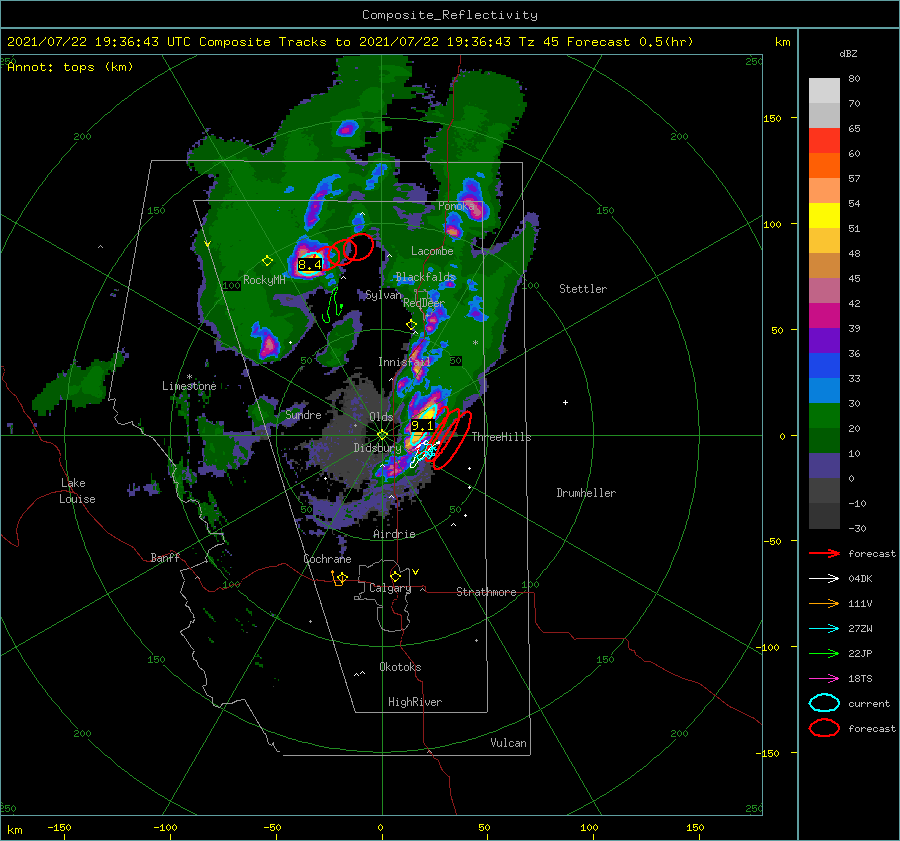Click the Cochrane city label
The image size is (900, 841).
(x=327, y=559)
